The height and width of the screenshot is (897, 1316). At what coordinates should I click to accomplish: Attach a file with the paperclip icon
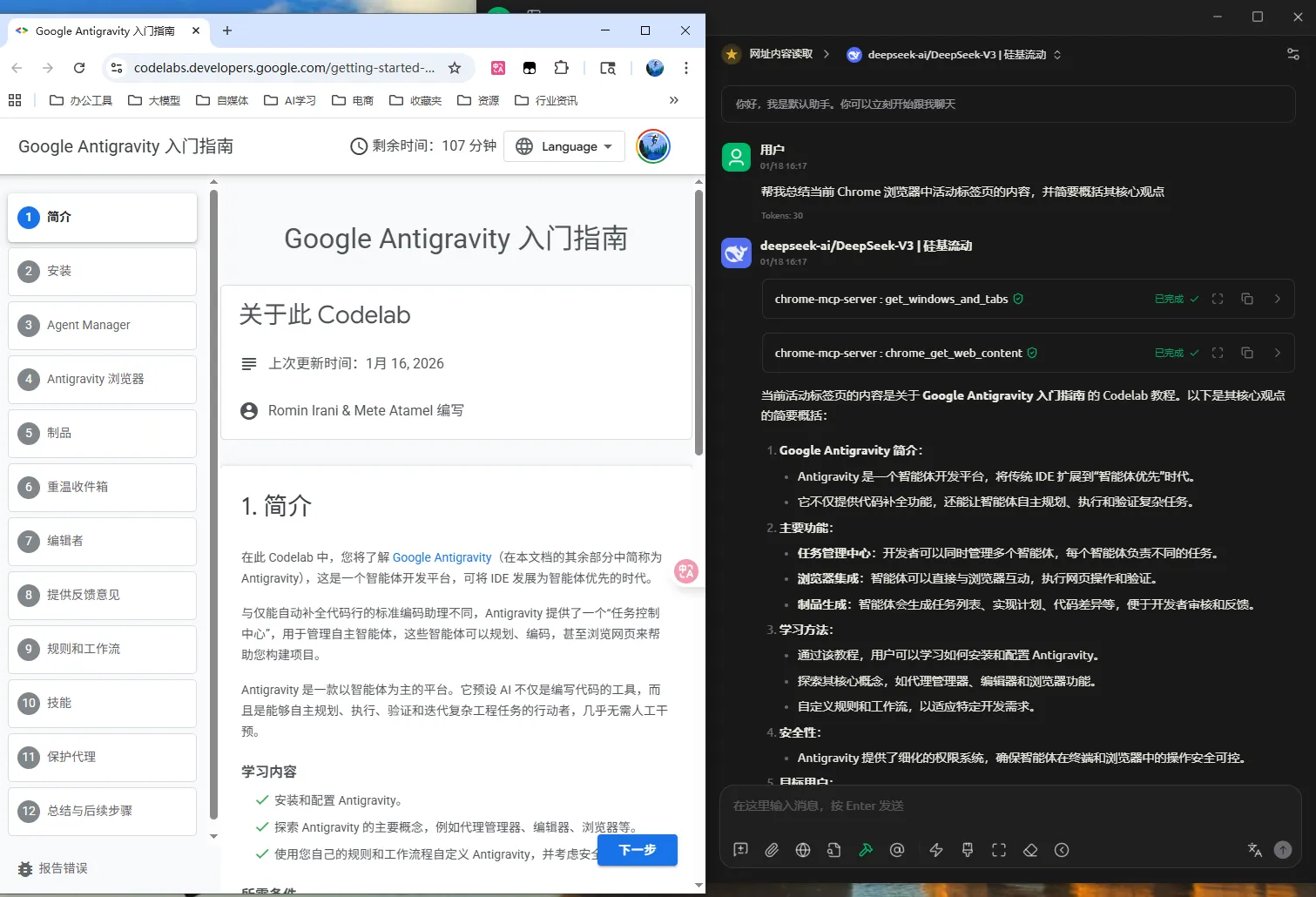(772, 850)
